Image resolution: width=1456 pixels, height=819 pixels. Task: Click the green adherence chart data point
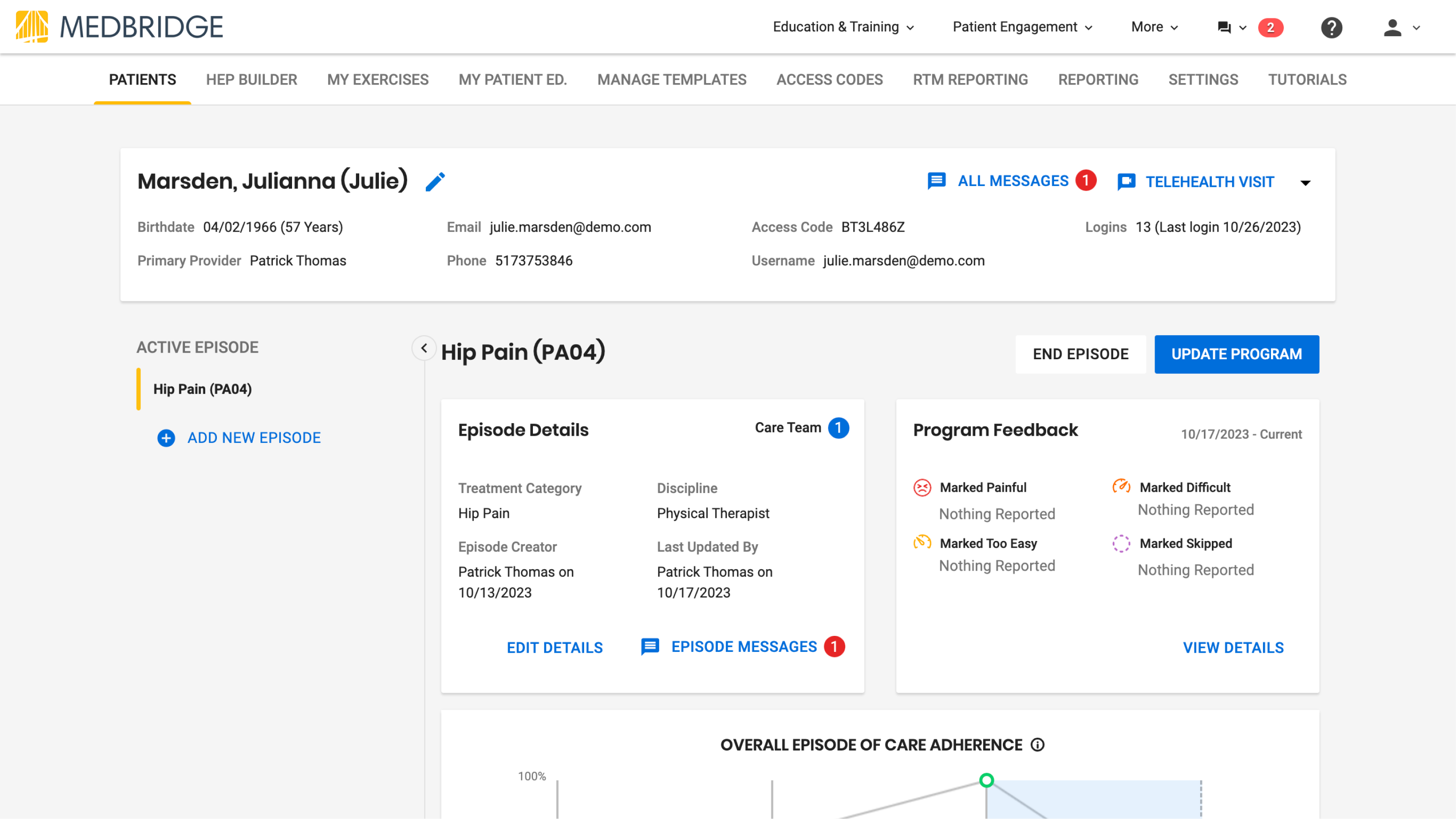click(986, 780)
